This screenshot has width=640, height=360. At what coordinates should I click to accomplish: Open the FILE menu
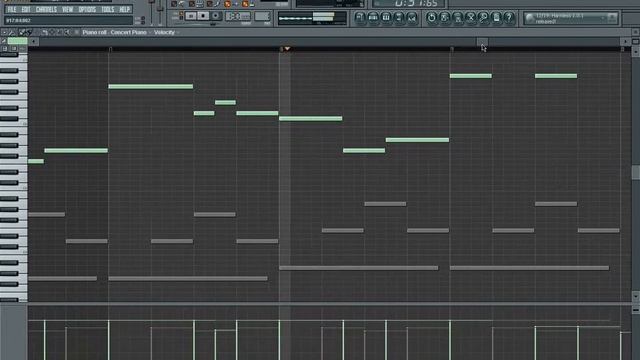(12, 9)
